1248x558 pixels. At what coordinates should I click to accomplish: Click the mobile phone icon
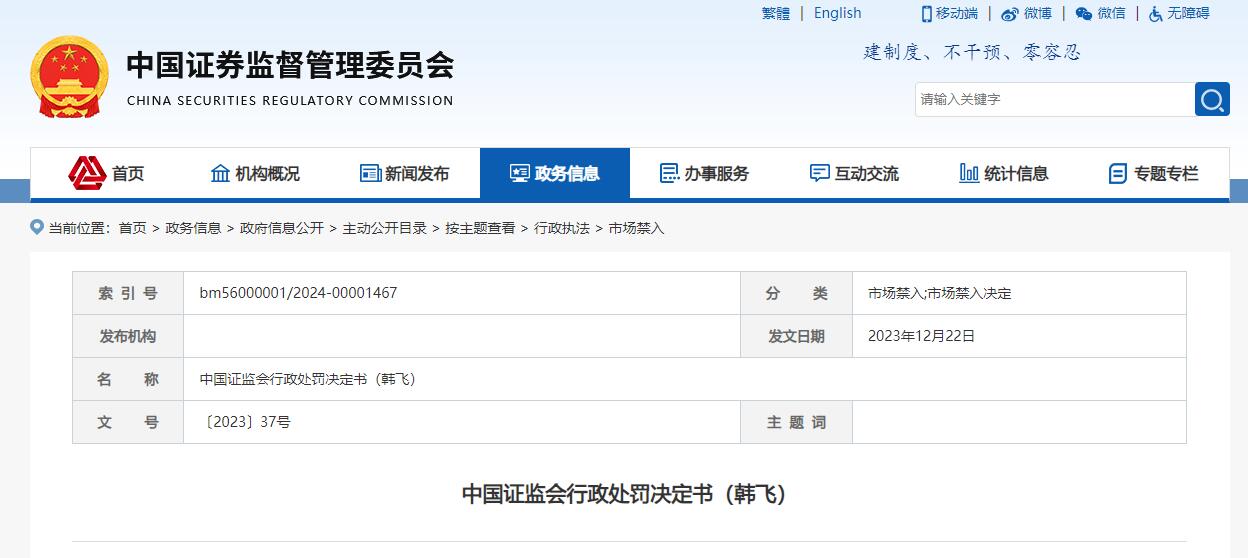pos(926,13)
